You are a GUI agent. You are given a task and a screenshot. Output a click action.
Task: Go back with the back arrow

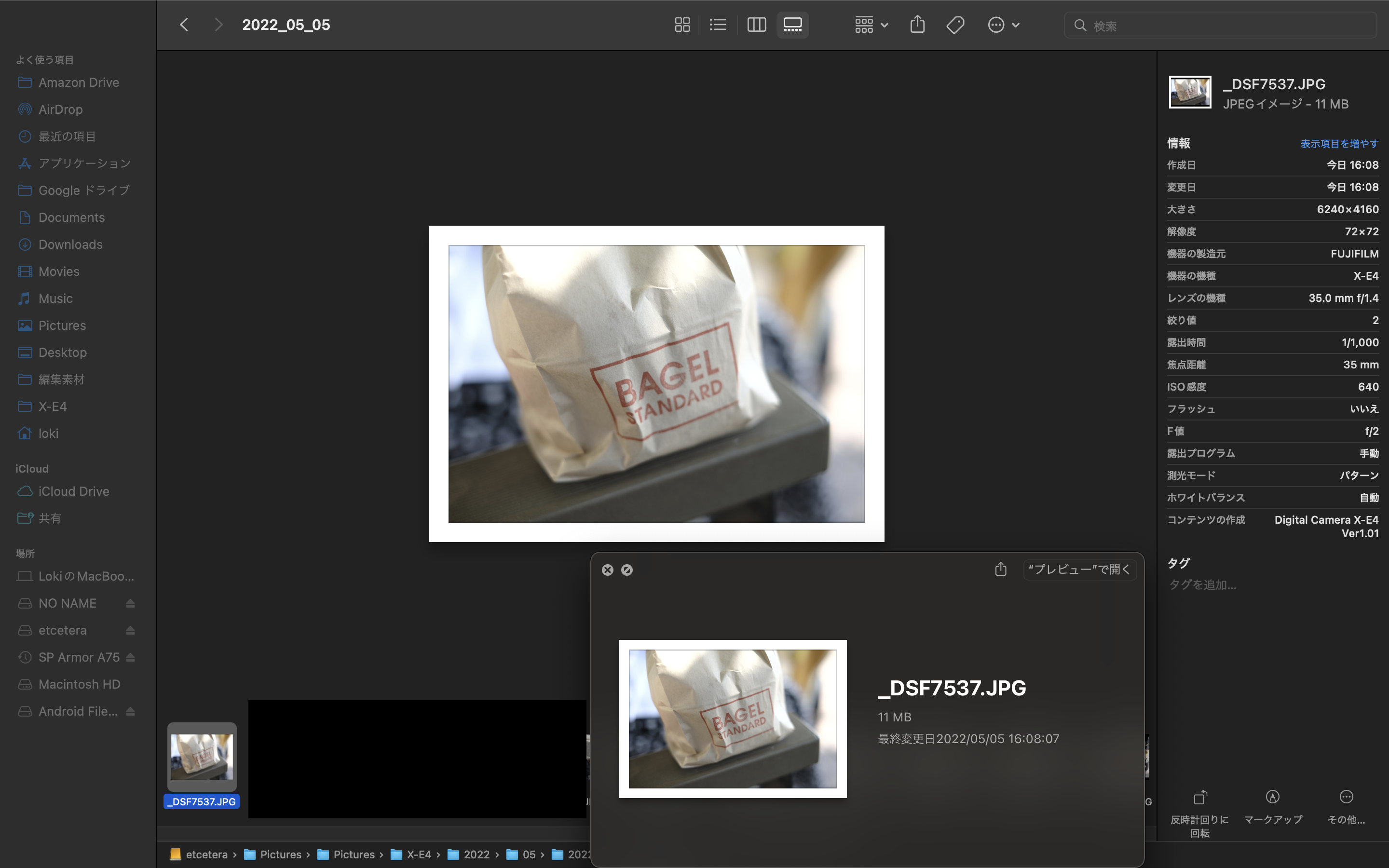tap(184, 25)
